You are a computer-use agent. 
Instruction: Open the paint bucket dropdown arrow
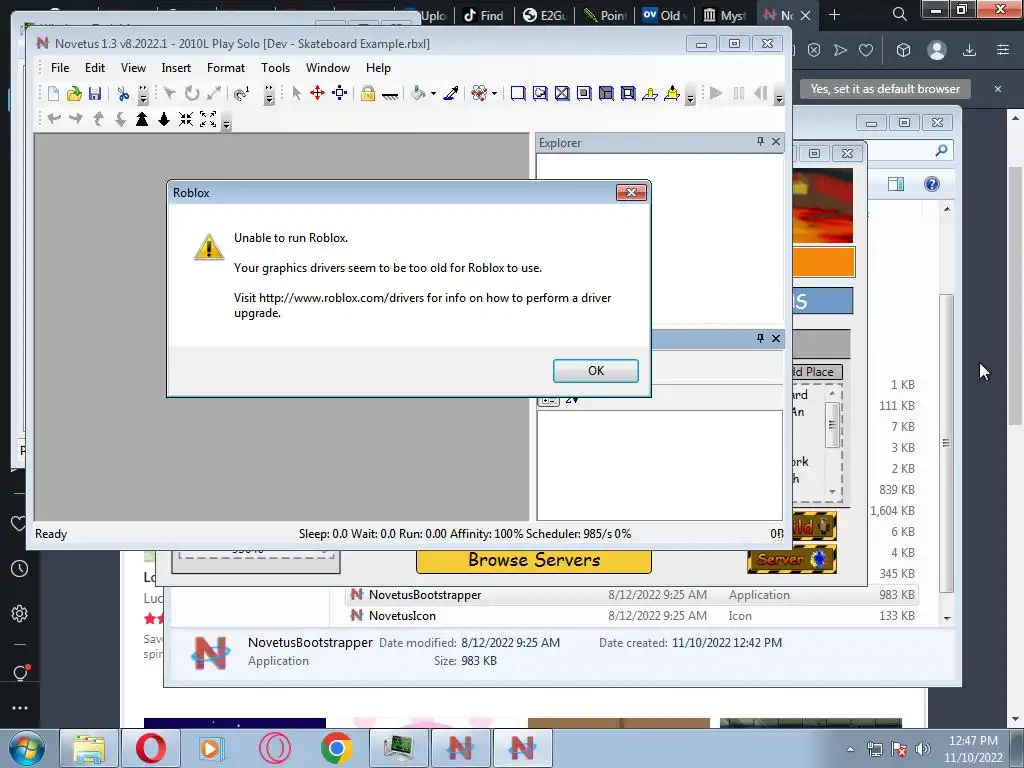pyautogui.click(x=434, y=93)
